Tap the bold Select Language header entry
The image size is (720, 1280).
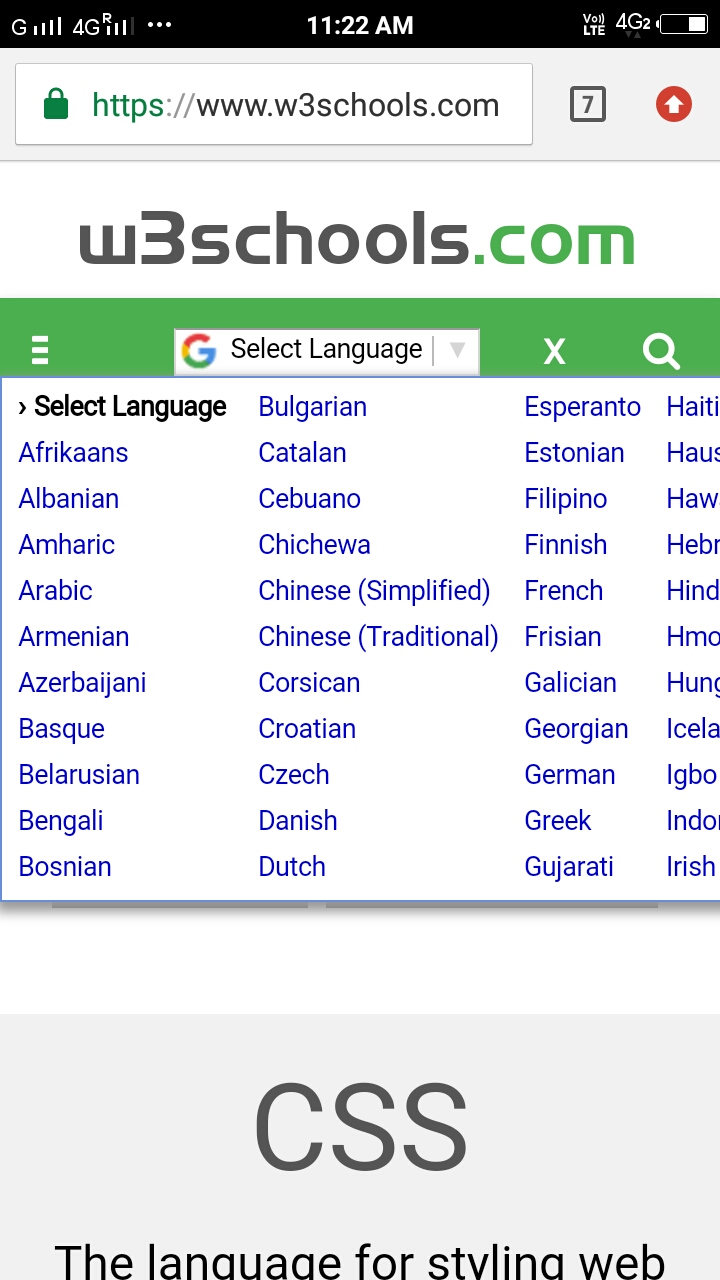pos(123,407)
